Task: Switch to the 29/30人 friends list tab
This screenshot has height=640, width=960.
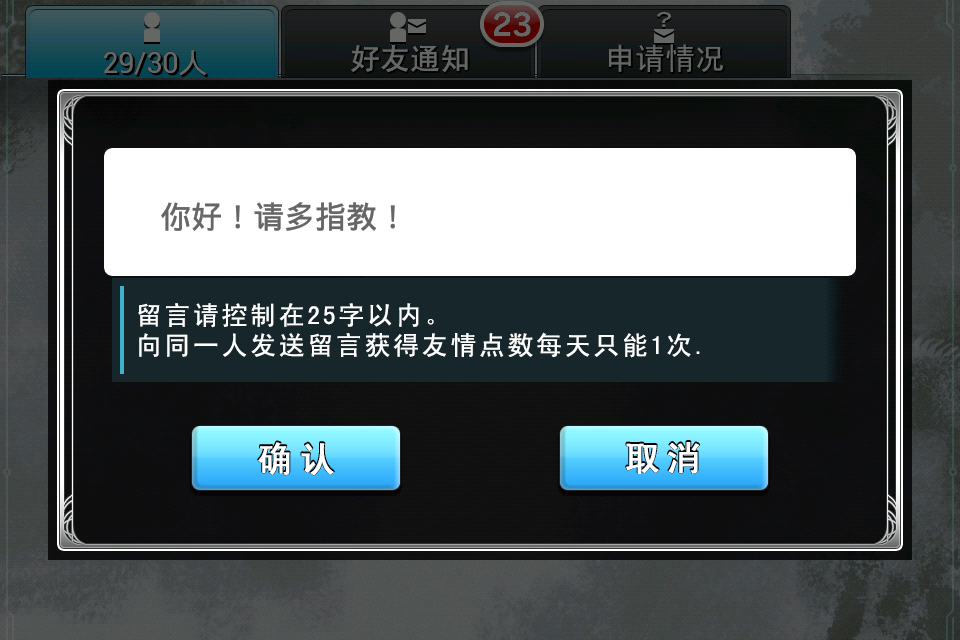Action: tap(152, 43)
